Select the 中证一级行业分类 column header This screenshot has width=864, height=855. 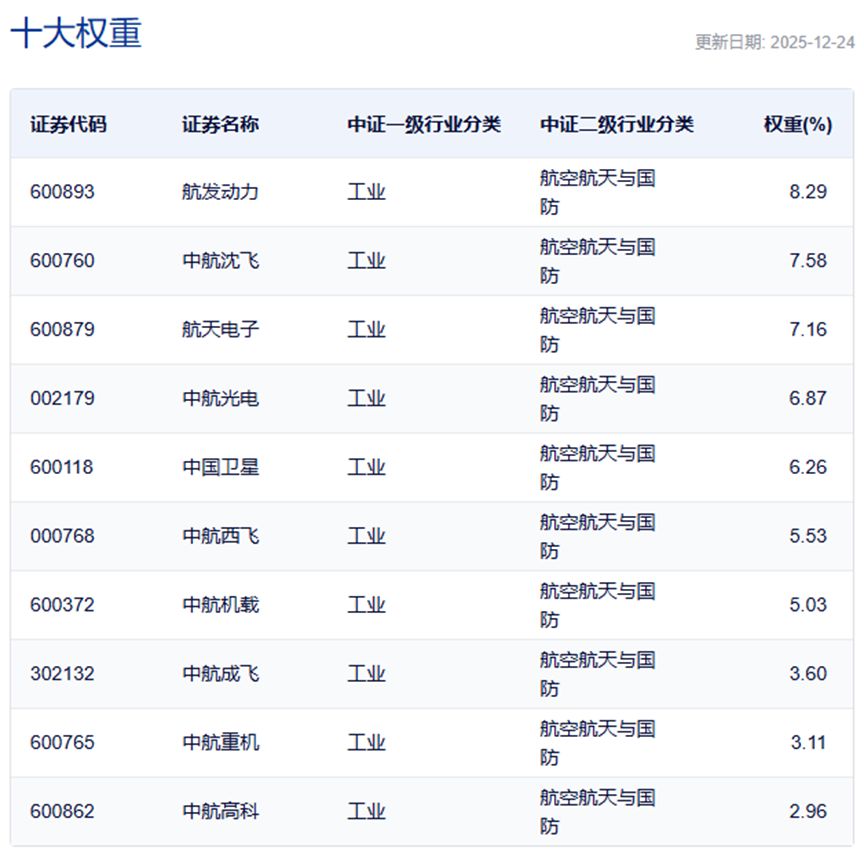[x=424, y=124]
